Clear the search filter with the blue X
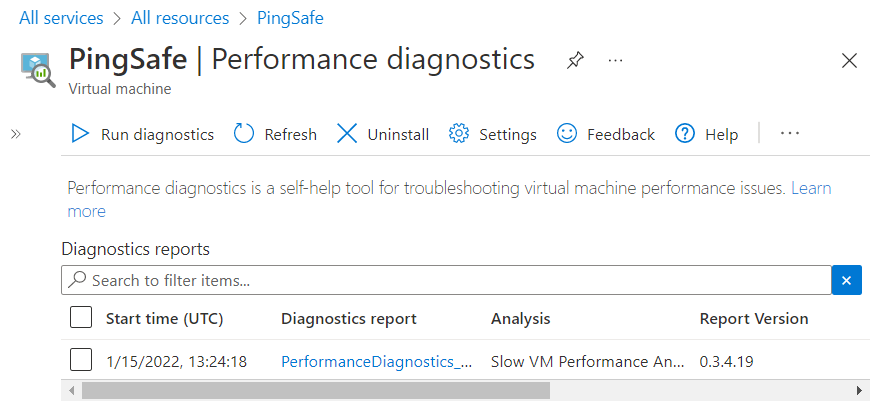The image size is (878, 418). [846, 281]
